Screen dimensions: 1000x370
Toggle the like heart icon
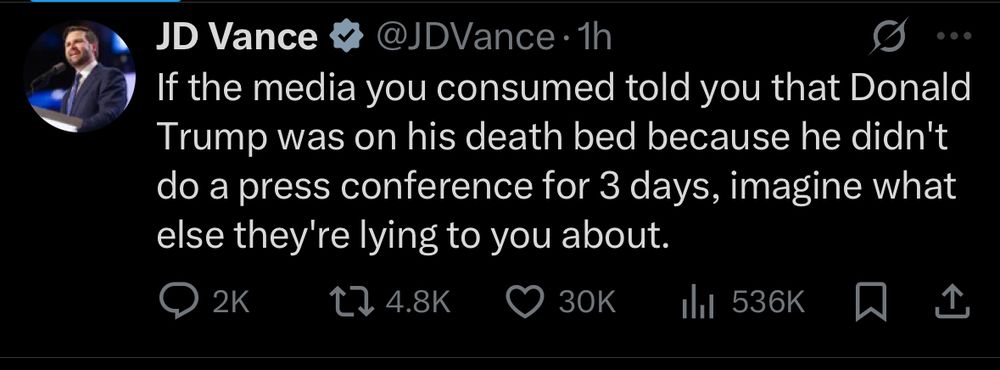tap(525, 302)
